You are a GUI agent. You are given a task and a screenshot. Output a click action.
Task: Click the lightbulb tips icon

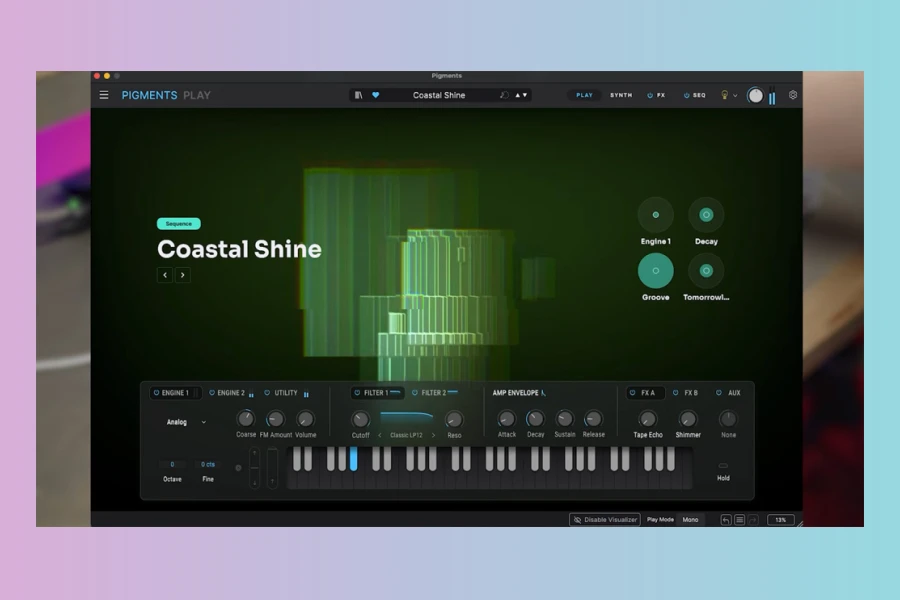point(724,95)
